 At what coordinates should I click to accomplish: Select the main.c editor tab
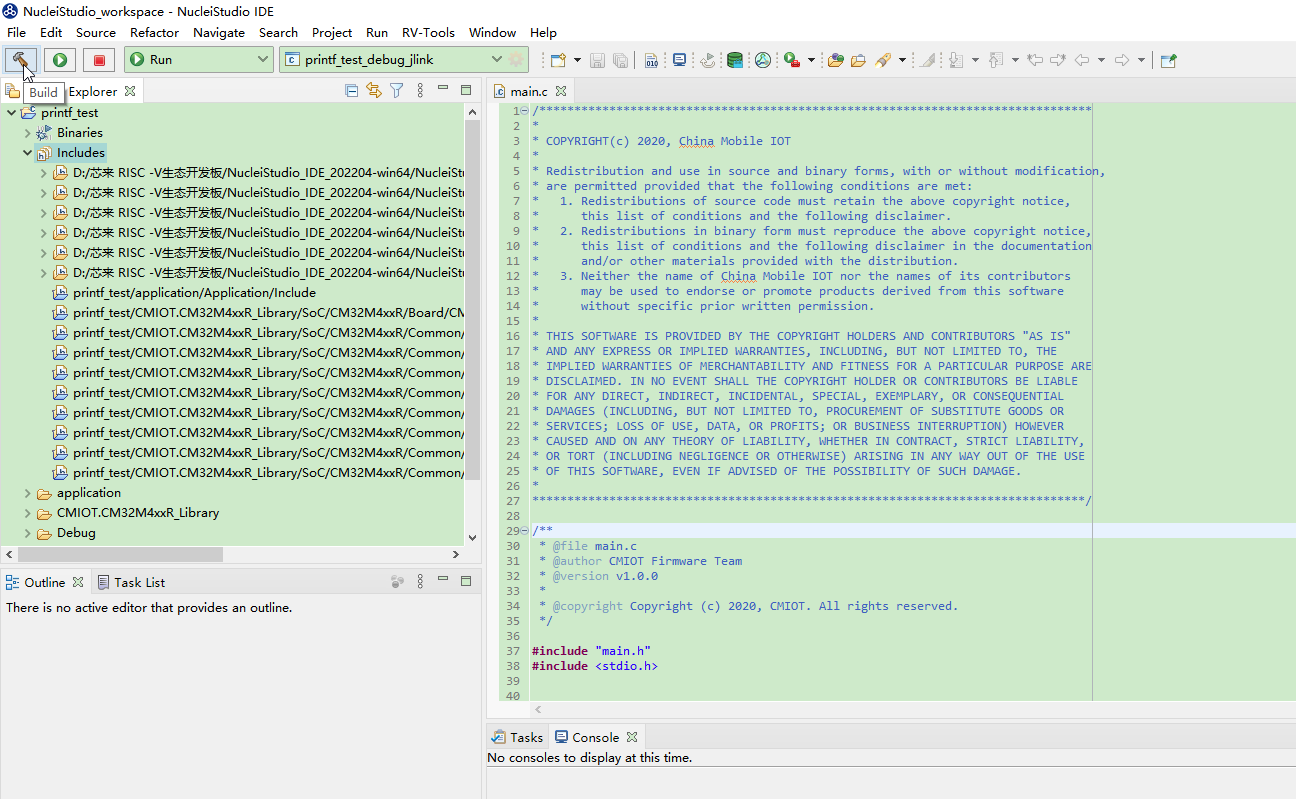click(x=529, y=91)
